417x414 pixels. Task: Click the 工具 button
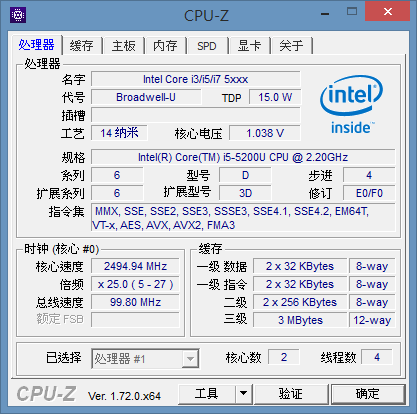pos(207,394)
